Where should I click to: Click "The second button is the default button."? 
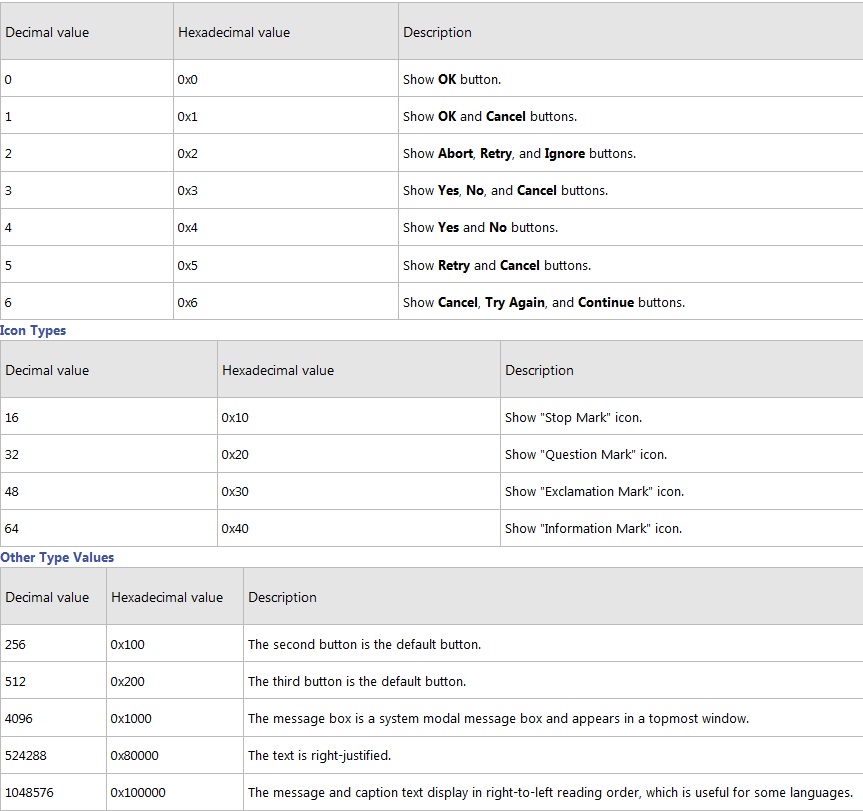tap(364, 644)
